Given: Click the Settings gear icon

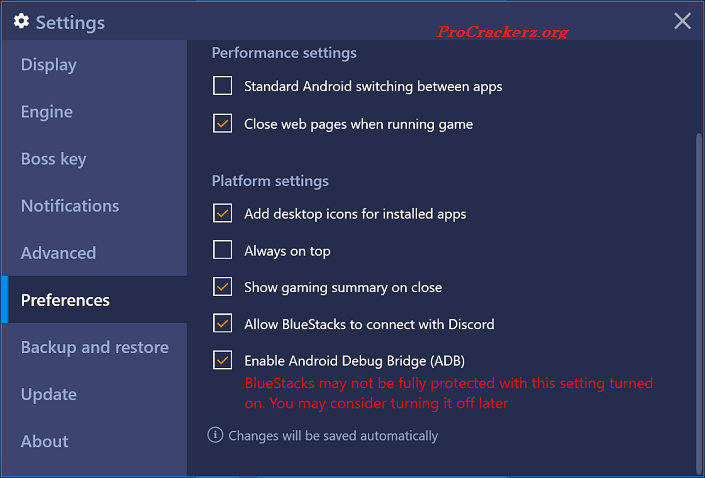Looking at the screenshot, I should [21, 21].
